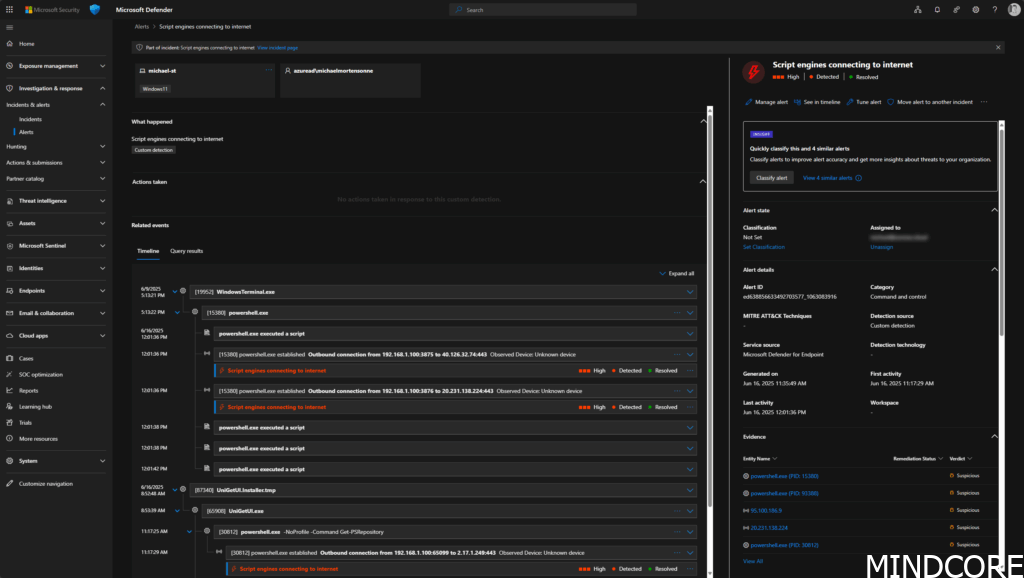The image size is (1024, 578).
Task: Open Settings gear in top bar
Action: (x=976, y=10)
